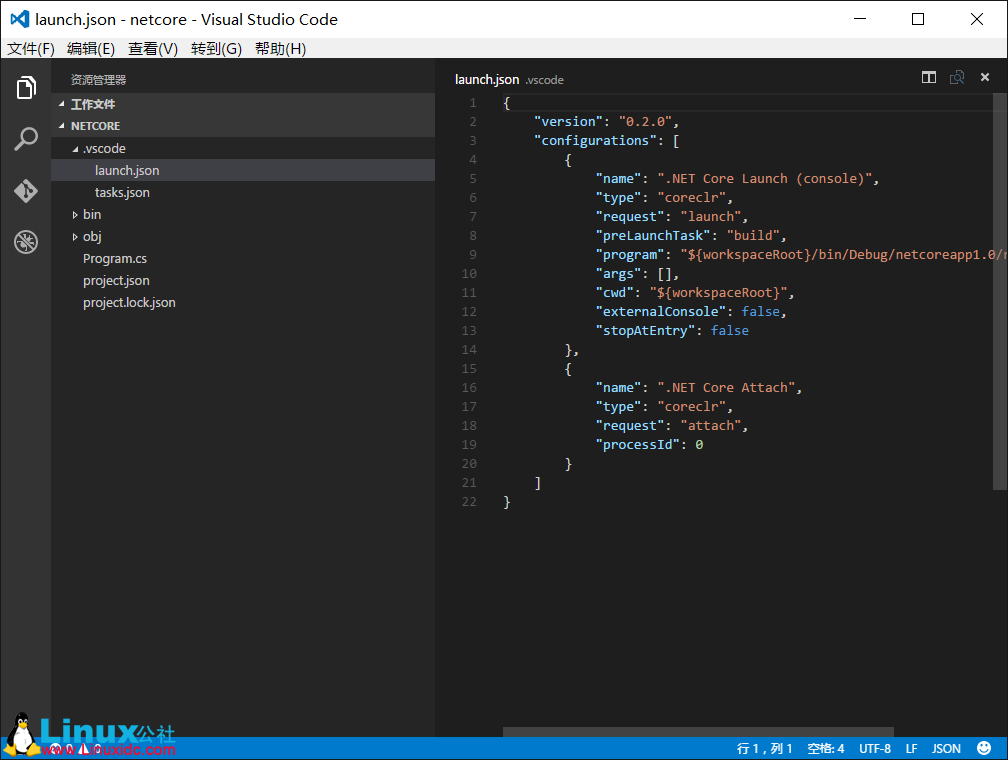
Task: Click the line and column indicator 行 1, 列 1
Action: [764, 748]
